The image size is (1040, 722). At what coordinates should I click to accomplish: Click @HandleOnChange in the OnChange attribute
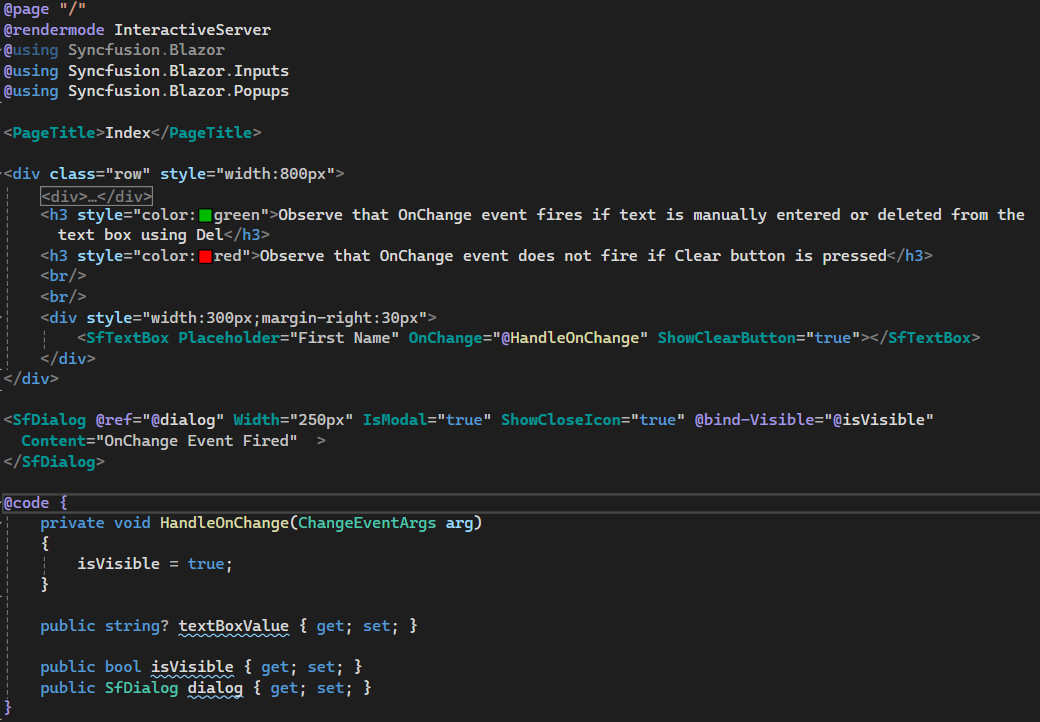pyautogui.click(x=569, y=338)
